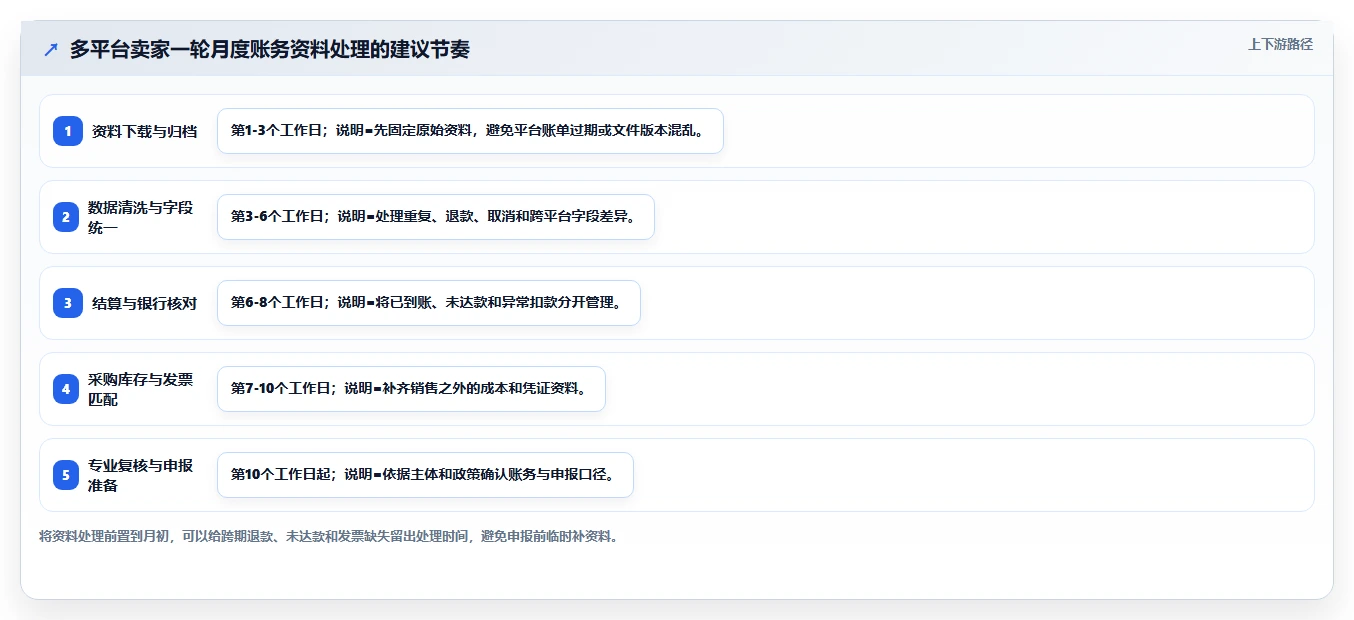Click the 结算与银行核对 step title
This screenshot has width=1354, height=620.
click(144, 303)
